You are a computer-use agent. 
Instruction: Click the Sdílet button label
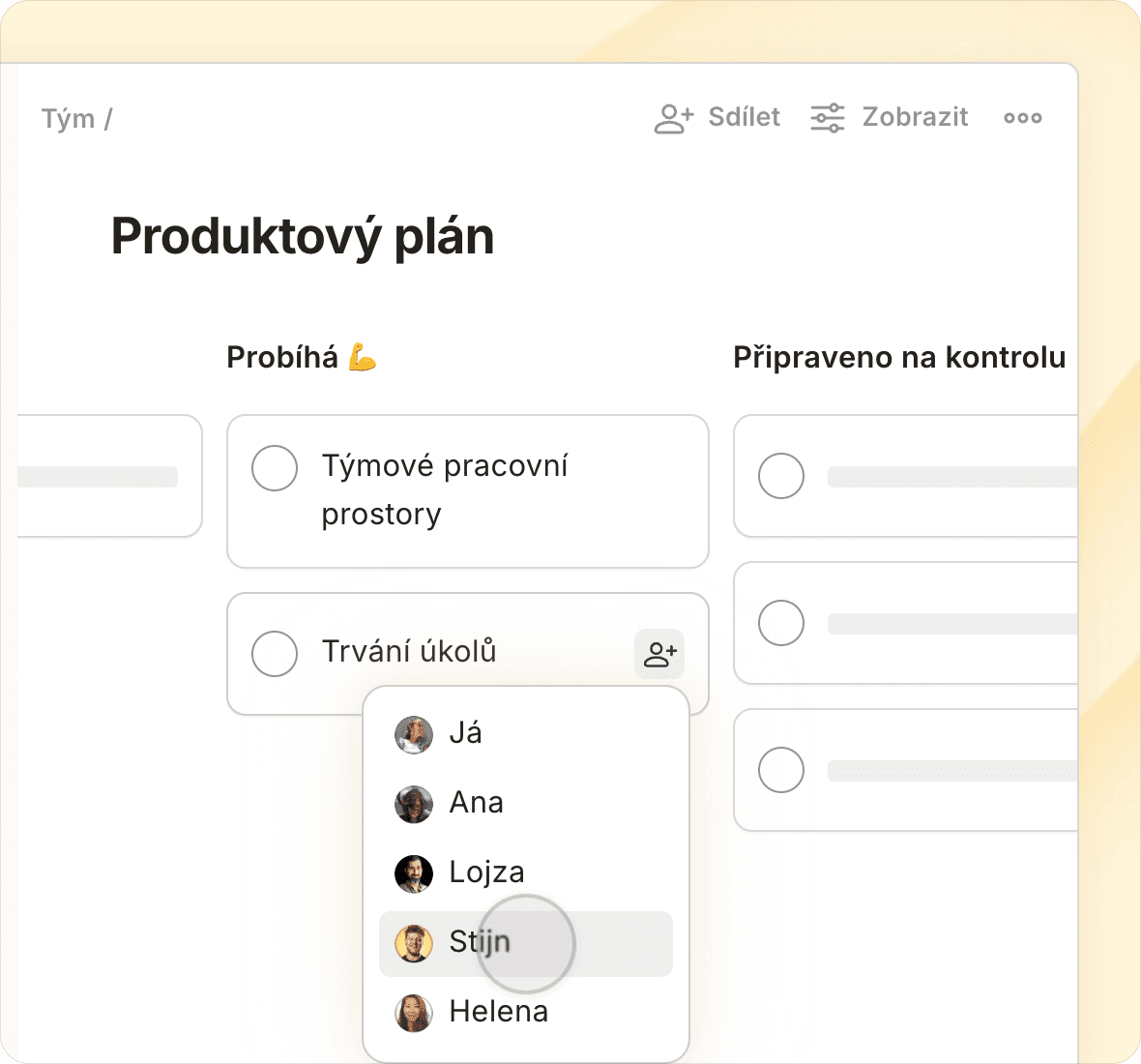pyautogui.click(x=744, y=118)
